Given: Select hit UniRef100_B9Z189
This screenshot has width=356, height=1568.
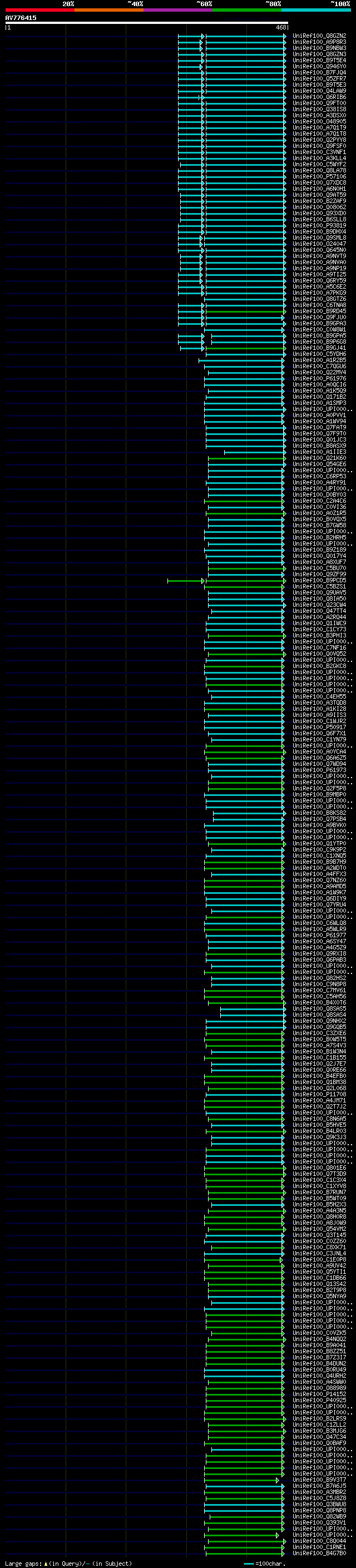Looking at the screenshot, I should pyautogui.click(x=319, y=550).
